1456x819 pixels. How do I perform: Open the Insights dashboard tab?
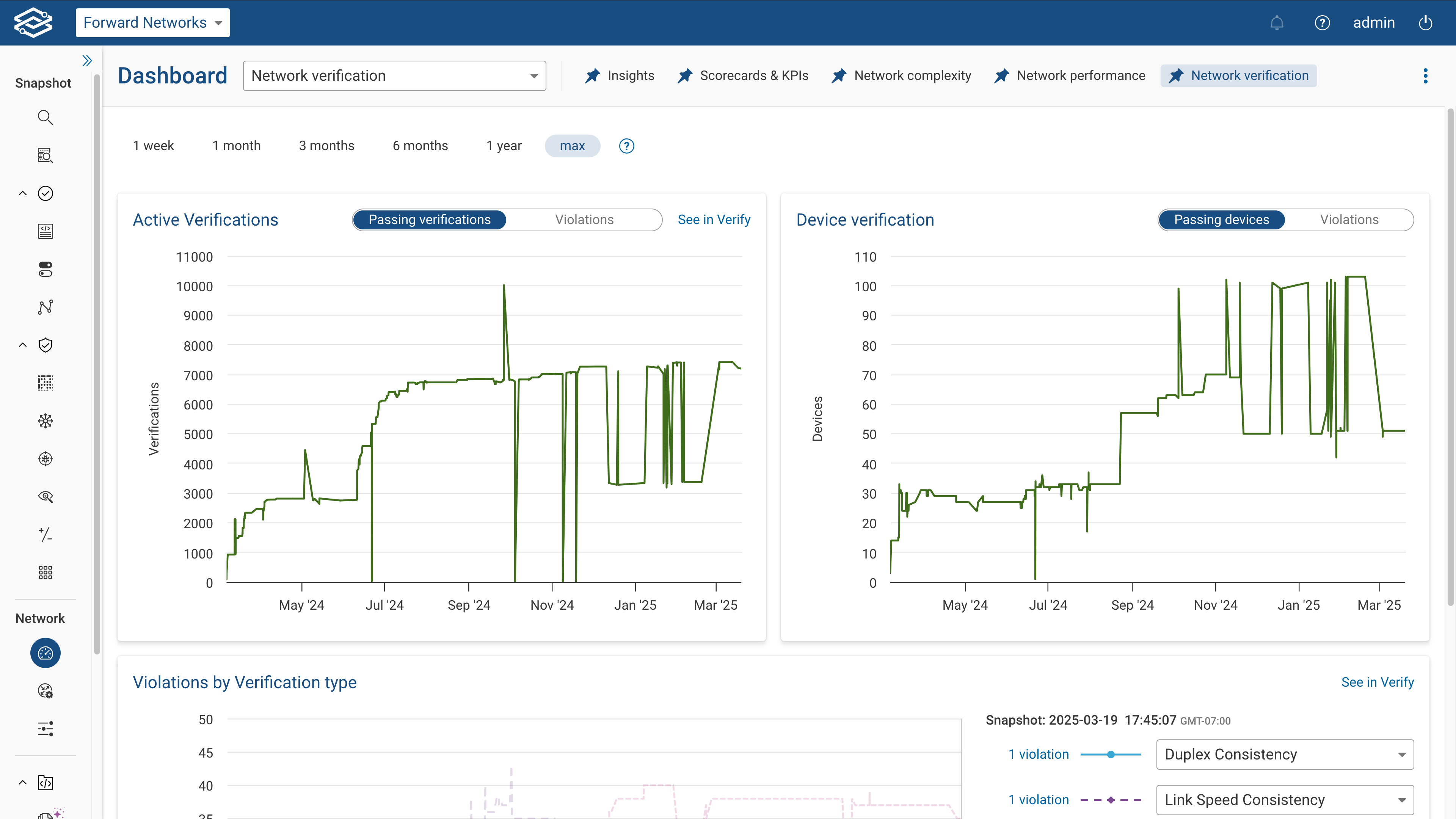pos(620,75)
